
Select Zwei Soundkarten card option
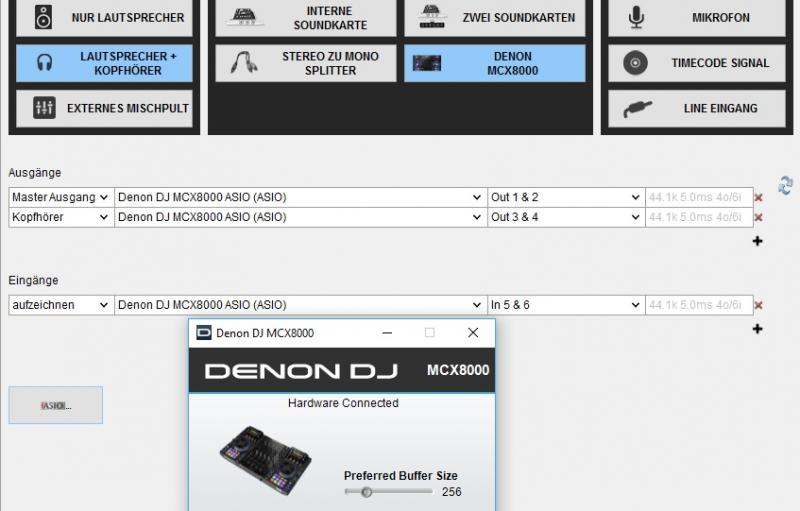click(495, 18)
